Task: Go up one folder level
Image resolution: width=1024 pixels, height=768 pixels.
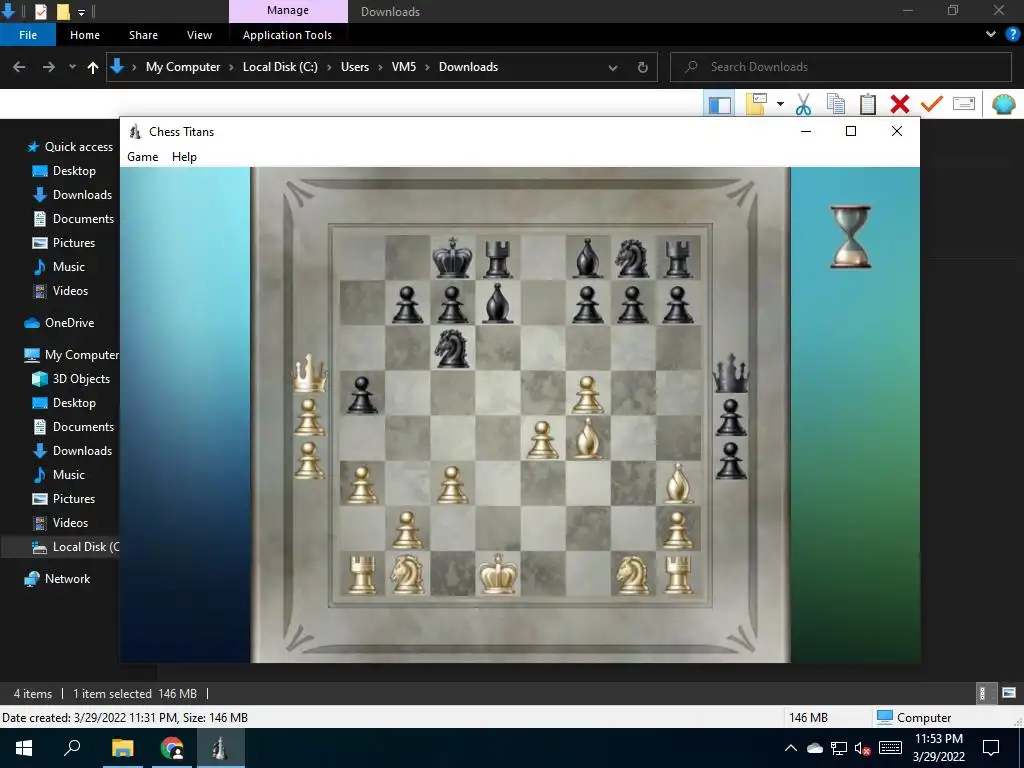Action: [x=93, y=67]
